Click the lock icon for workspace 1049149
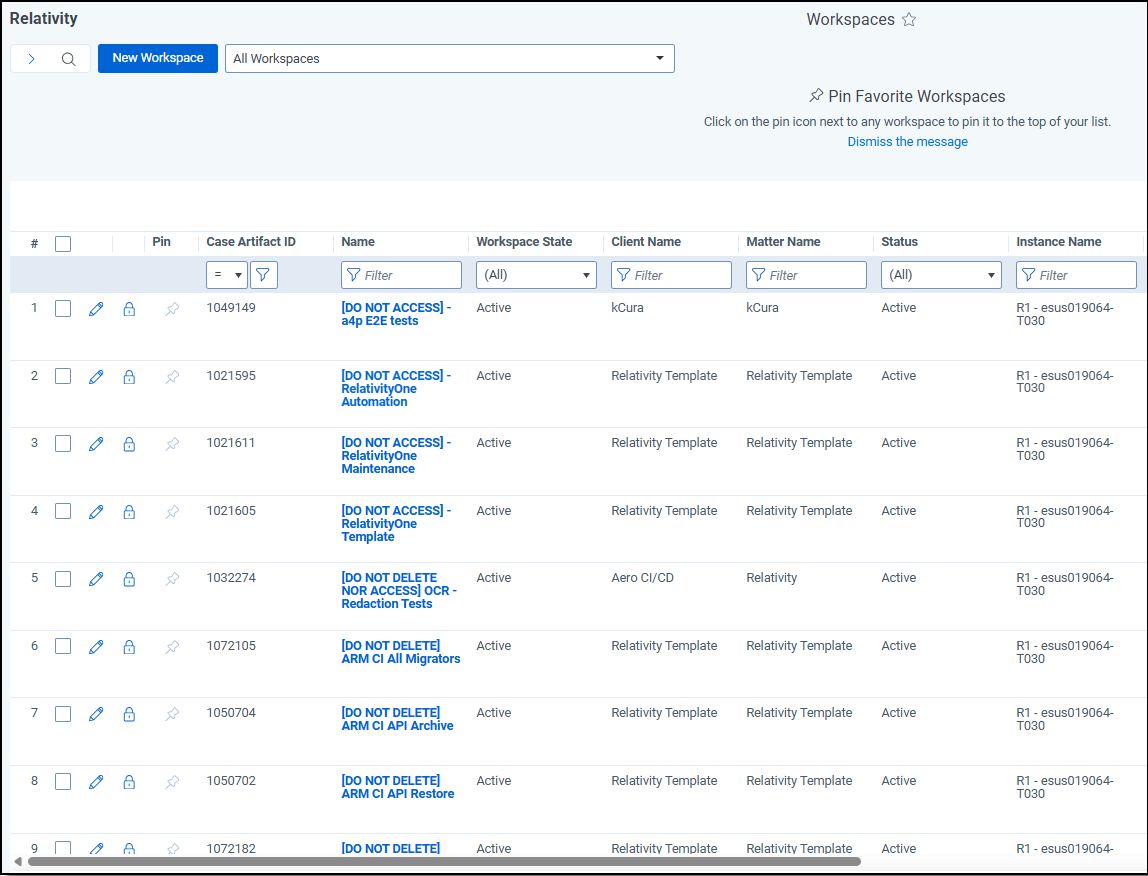This screenshot has width=1148, height=876. pos(129,308)
